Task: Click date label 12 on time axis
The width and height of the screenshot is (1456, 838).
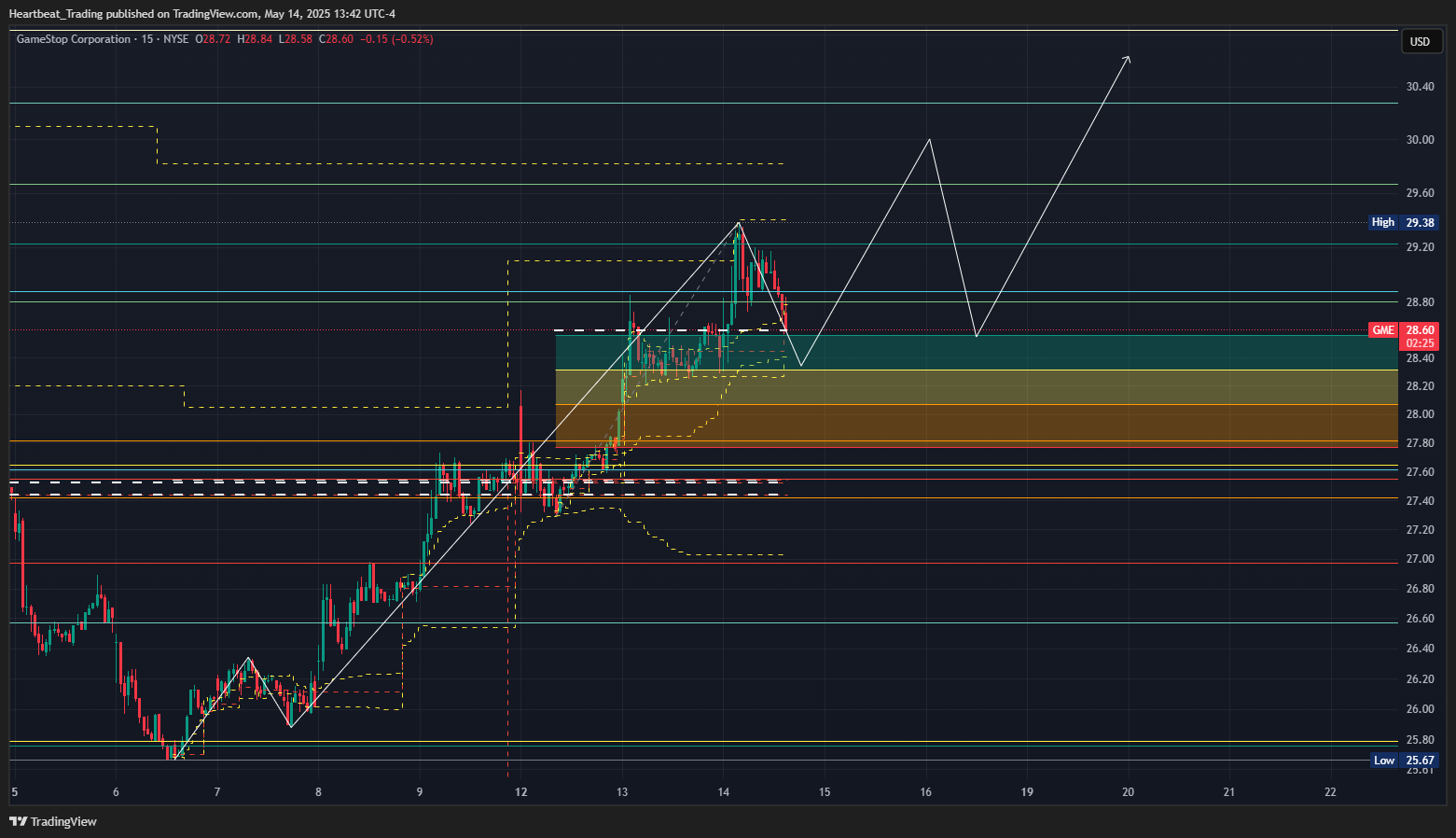Action: coord(520,792)
